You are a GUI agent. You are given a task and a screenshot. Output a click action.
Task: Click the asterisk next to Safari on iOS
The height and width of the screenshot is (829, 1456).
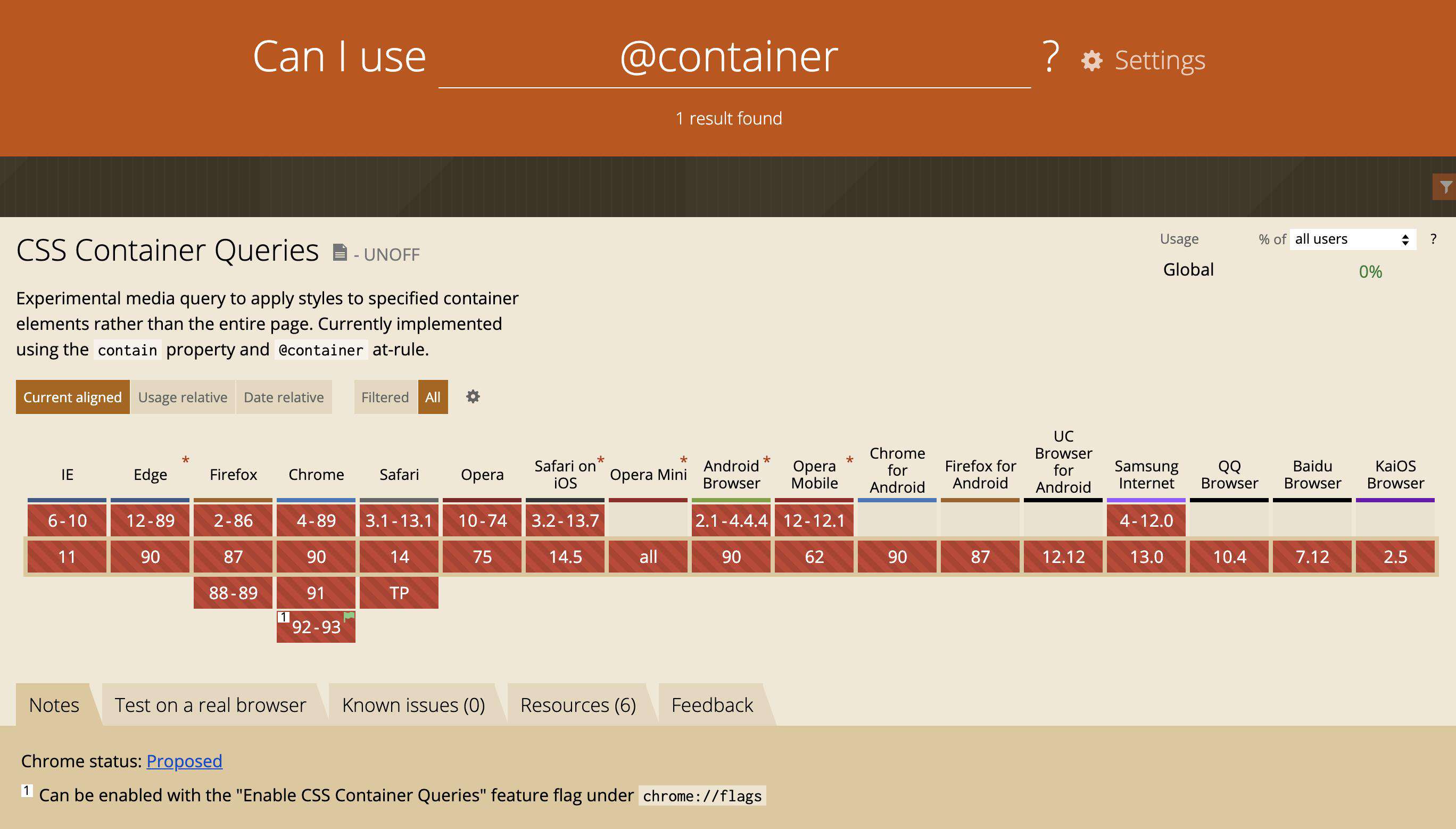click(600, 460)
